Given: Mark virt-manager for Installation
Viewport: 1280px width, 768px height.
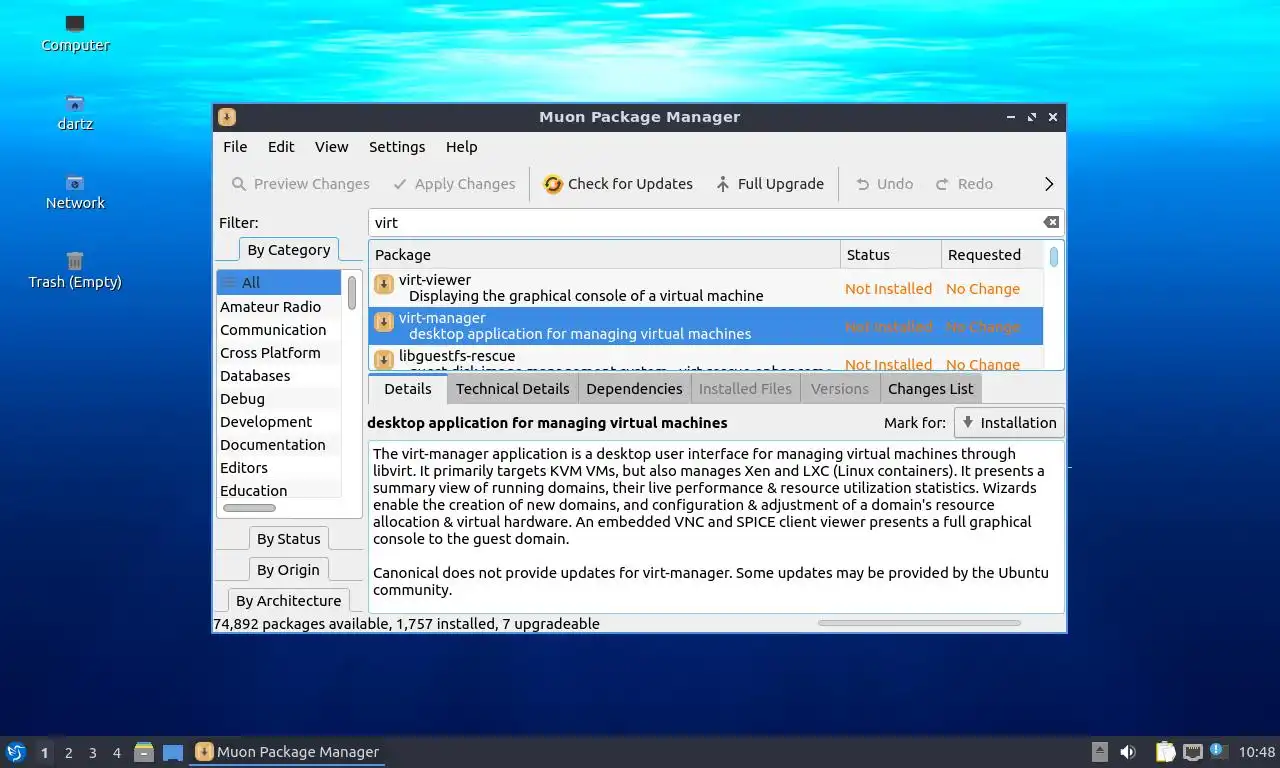Looking at the screenshot, I should pos(1009,423).
